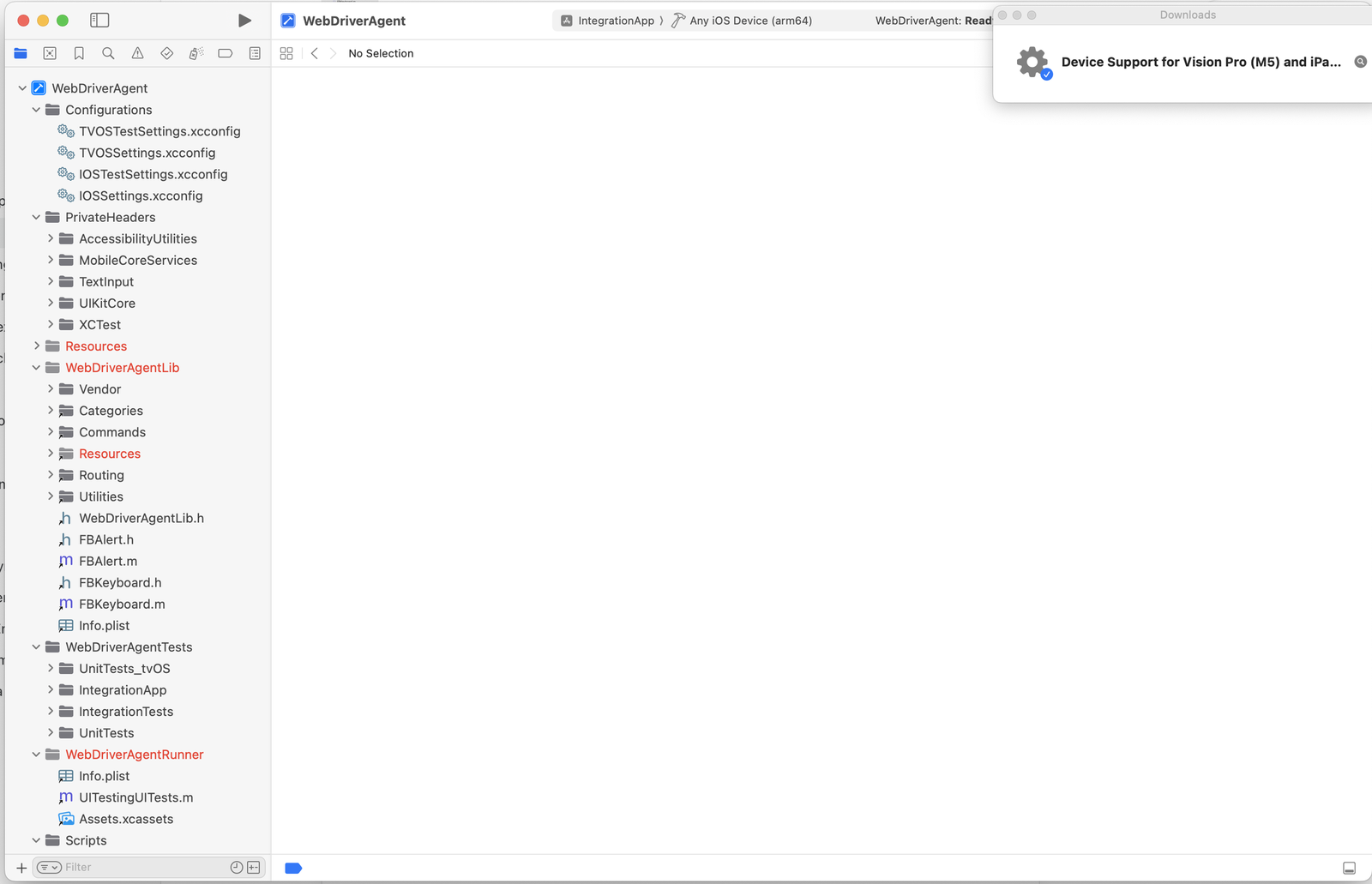Select IntegrationApp scheme in toolbar
The width and height of the screenshot is (1372, 884).
pos(607,21)
